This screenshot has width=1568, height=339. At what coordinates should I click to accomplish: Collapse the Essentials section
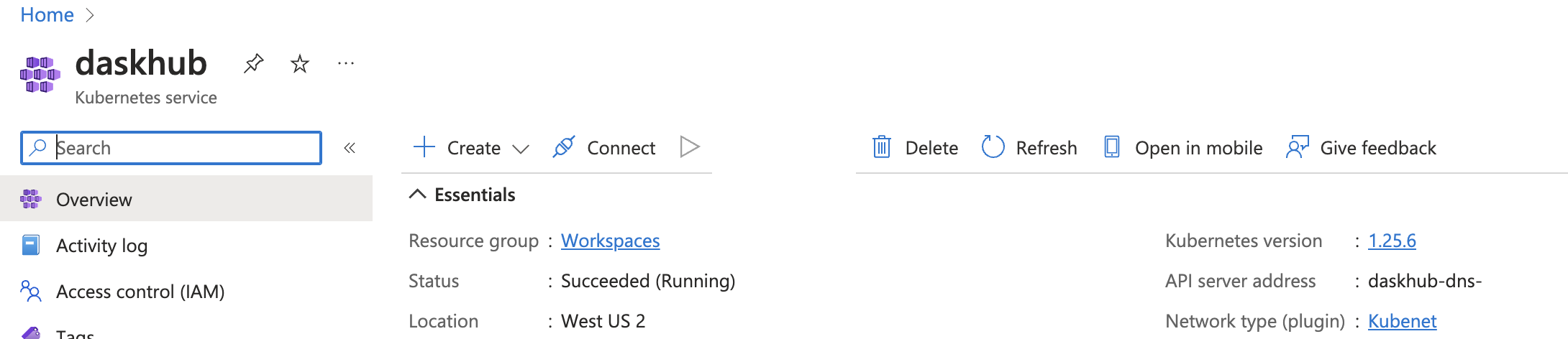coord(462,195)
